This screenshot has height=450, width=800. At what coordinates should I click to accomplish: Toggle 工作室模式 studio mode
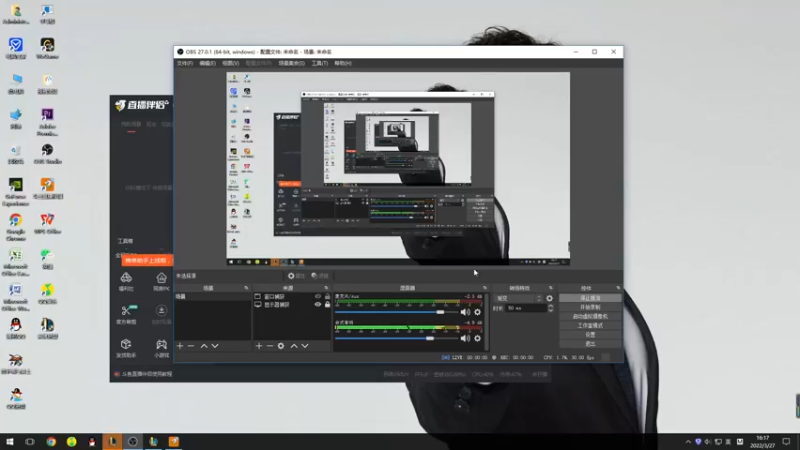pos(590,326)
